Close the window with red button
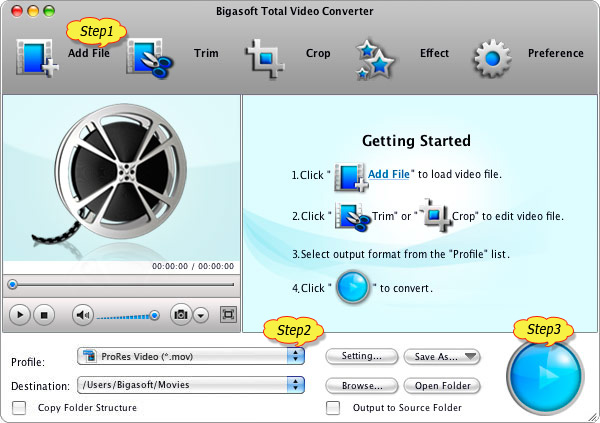 (x=17, y=11)
